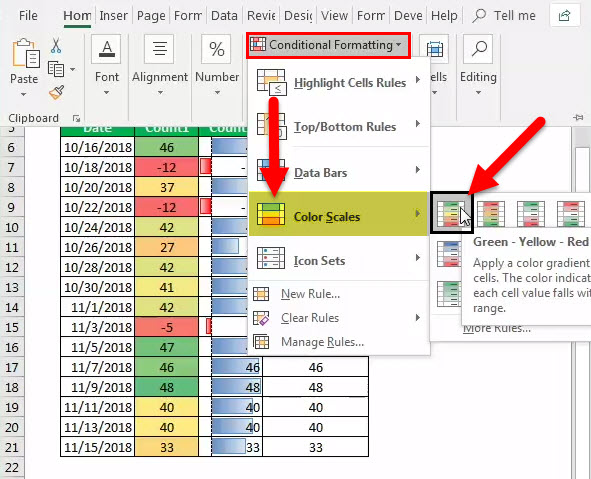591x479 pixels.
Task: Click the Highlight Cells Rules icon
Action: (x=271, y=82)
